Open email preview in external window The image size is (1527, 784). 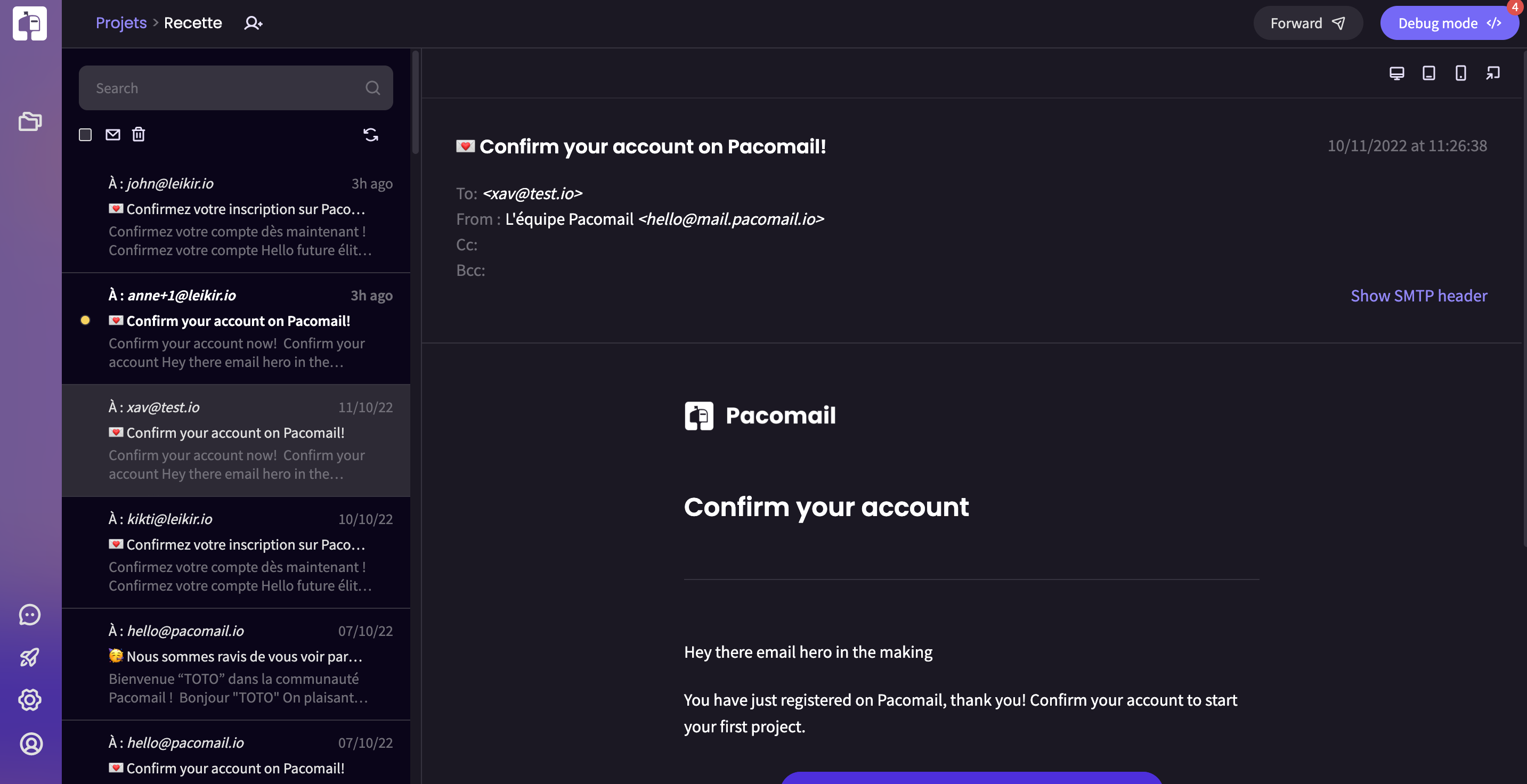1492,73
